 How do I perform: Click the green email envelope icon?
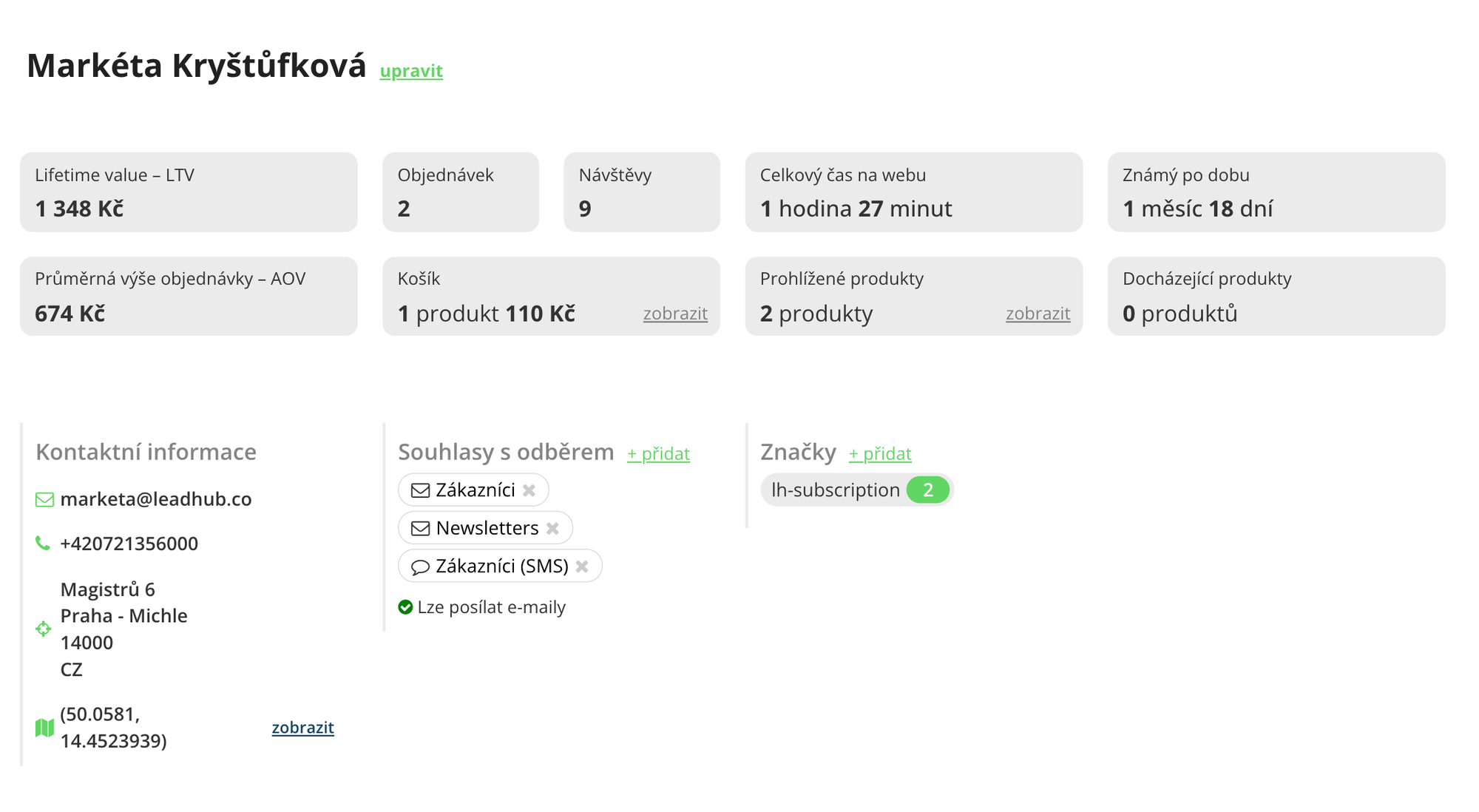pos(44,500)
